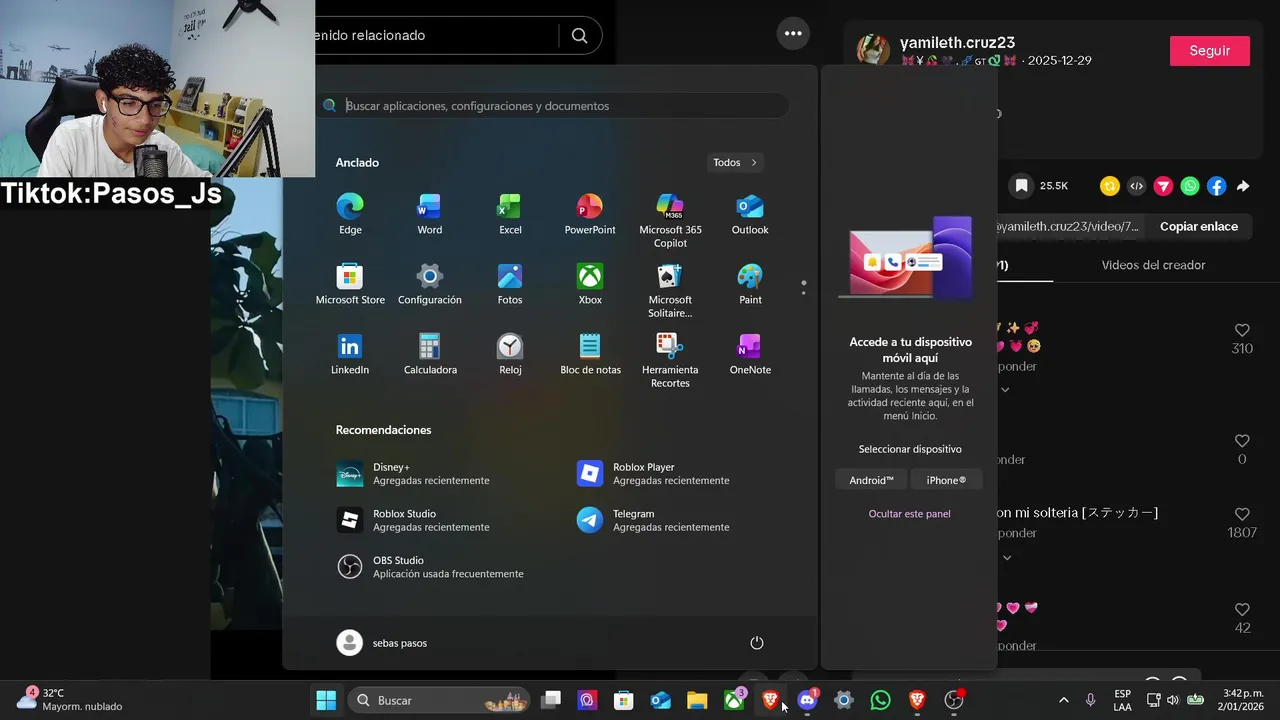Open the Excel pinned app
Screen dimensions: 1280x720
point(510,215)
